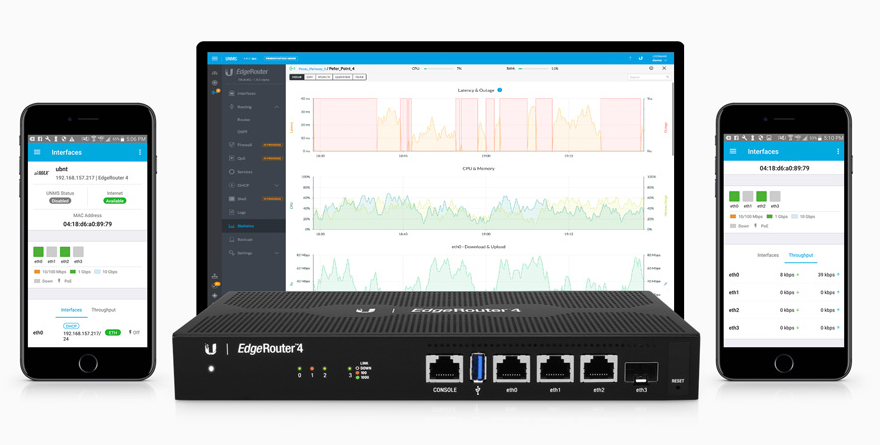Click the CPU usage bar above the charts

[437, 68]
